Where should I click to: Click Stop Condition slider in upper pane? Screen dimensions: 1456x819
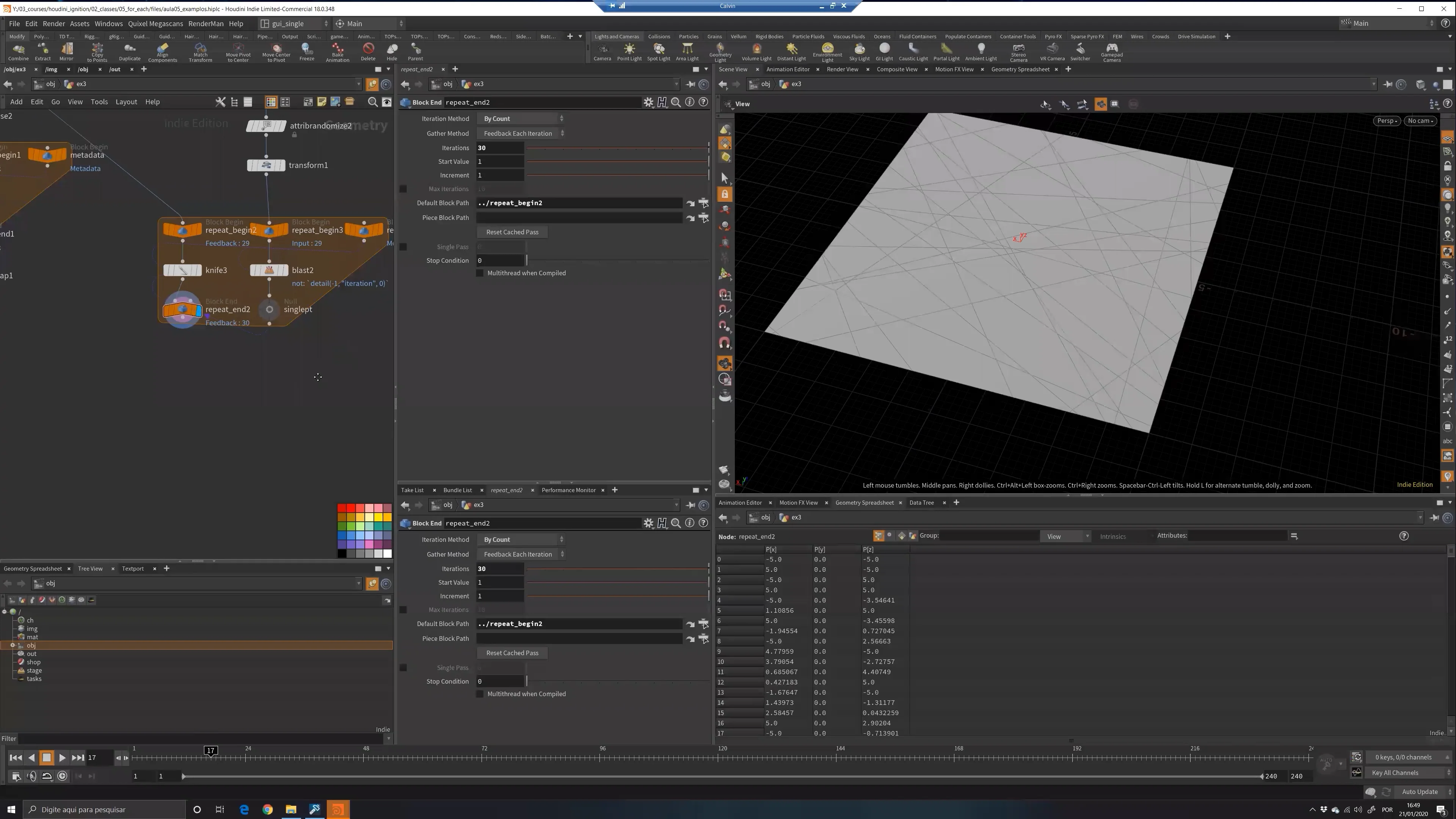618,260
